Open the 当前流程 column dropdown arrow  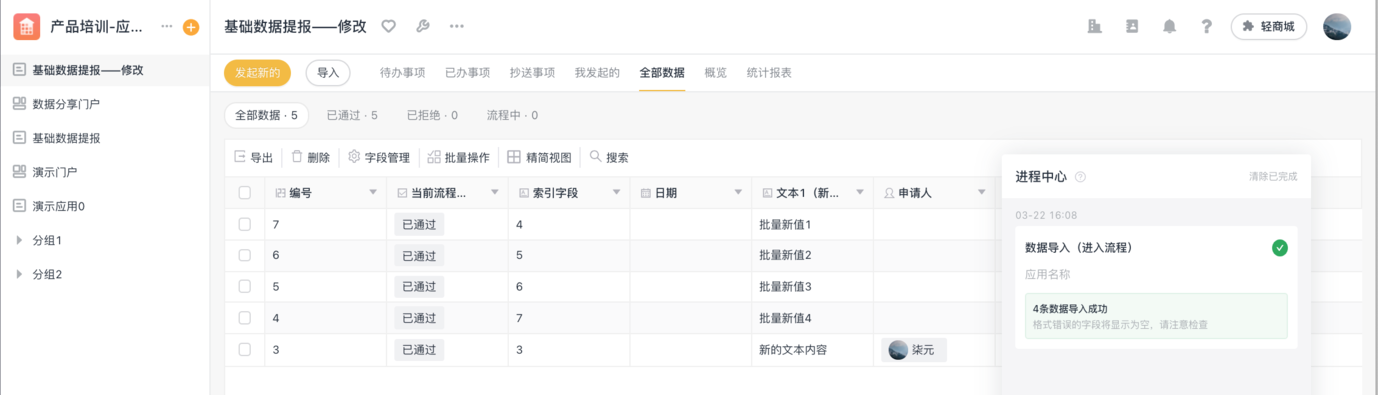point(495,193)
